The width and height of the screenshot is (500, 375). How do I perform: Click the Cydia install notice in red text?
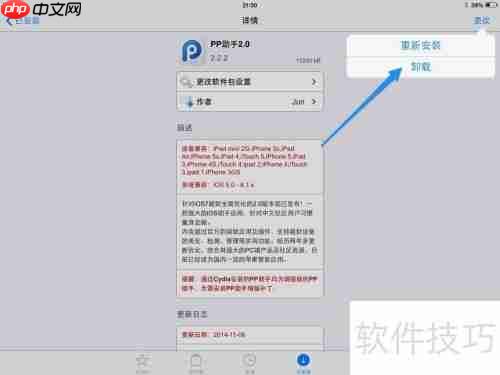click(250, 284)
